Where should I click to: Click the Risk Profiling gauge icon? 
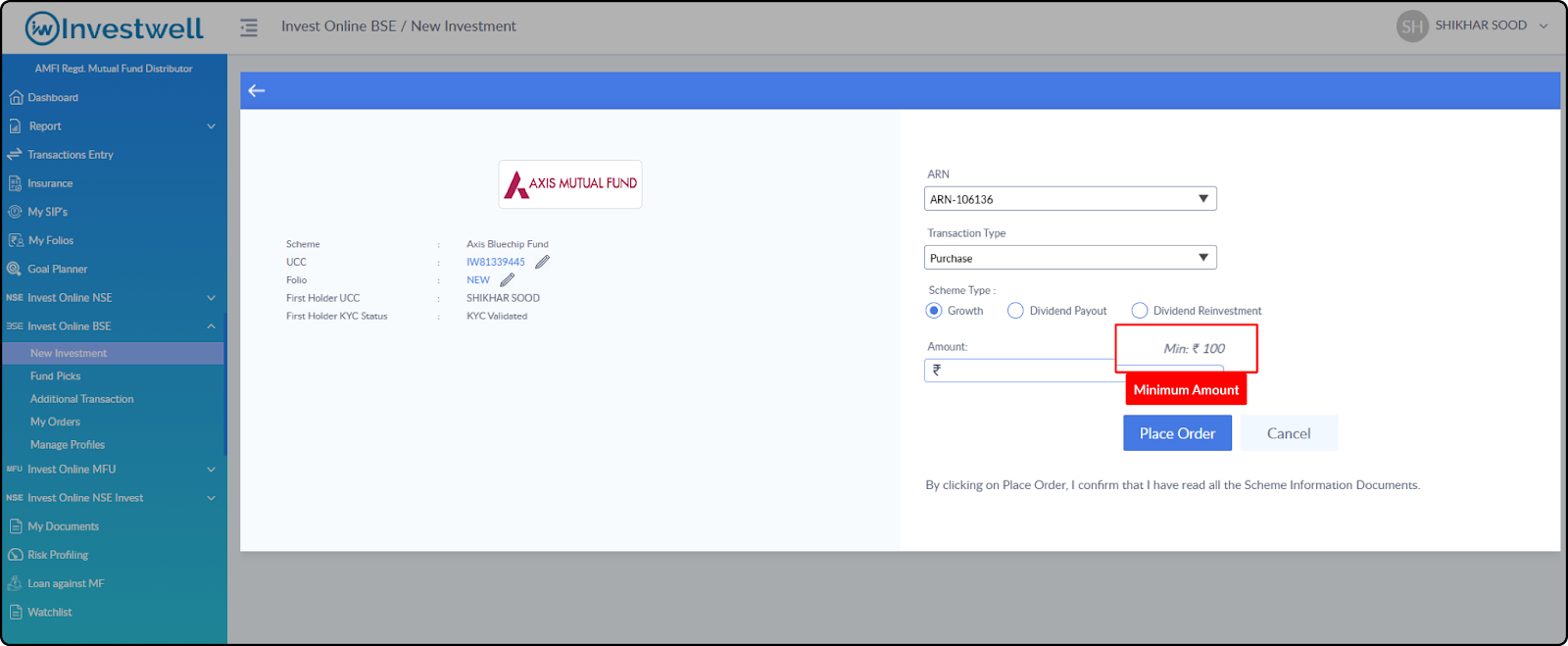pyautogui.click(x=16, y=555)
